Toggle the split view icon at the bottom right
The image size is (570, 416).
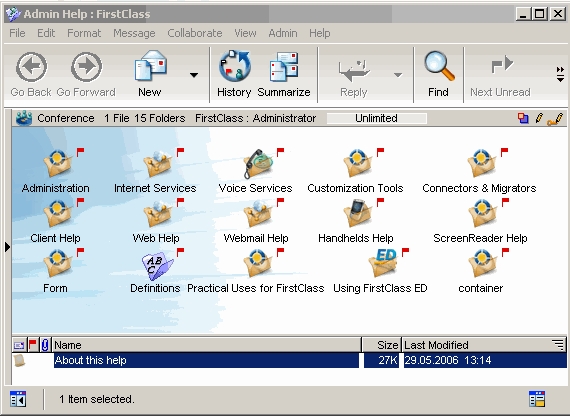[537, 399]
